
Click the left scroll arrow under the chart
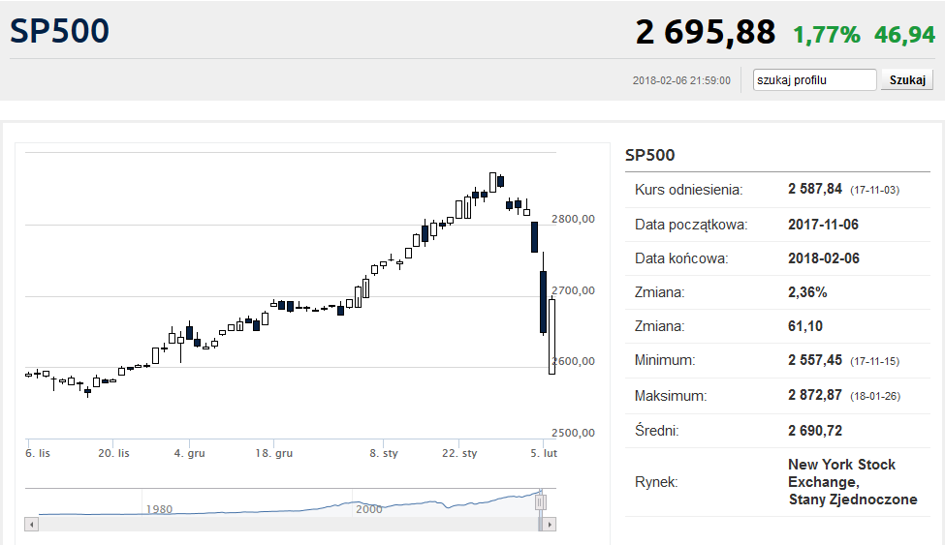pyautogui.click(x=30, y=523)
